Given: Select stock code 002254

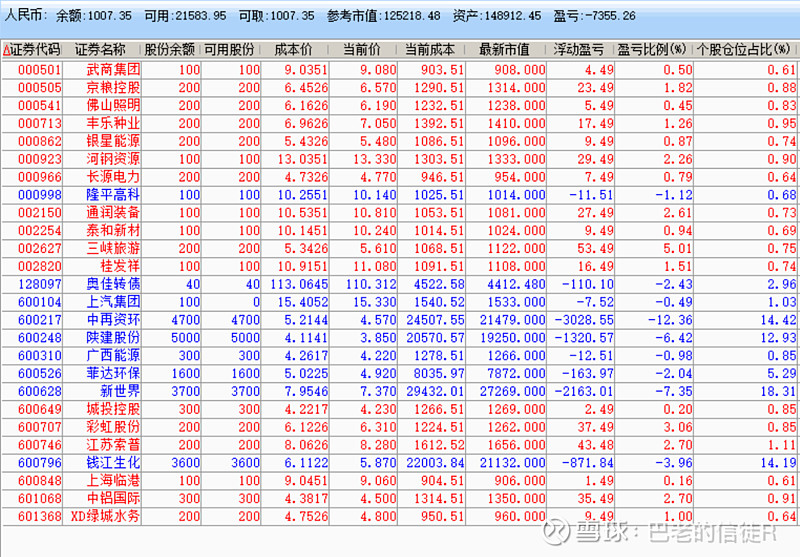Looking at the screenshot, I should pos(40,231).
